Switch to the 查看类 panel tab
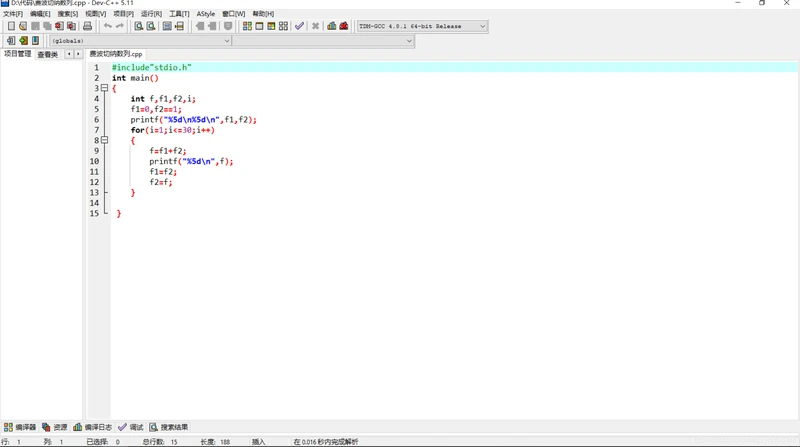This screenshot has width=800, height=447. coord(47,54)
